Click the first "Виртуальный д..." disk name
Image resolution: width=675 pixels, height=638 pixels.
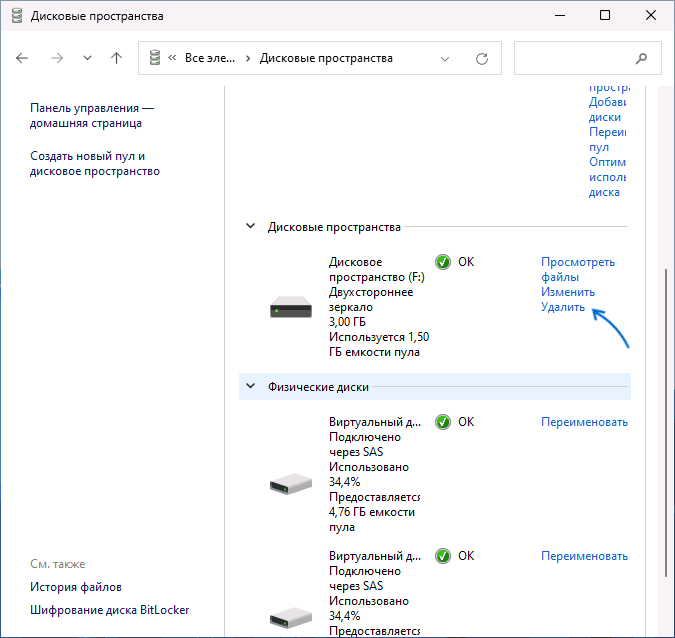(x=375, y=422)
